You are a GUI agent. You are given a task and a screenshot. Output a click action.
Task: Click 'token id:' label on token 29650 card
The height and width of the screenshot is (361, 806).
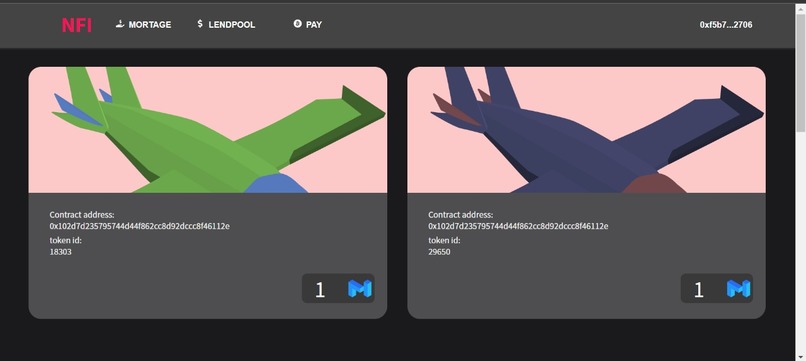click(x=444, y=240)
